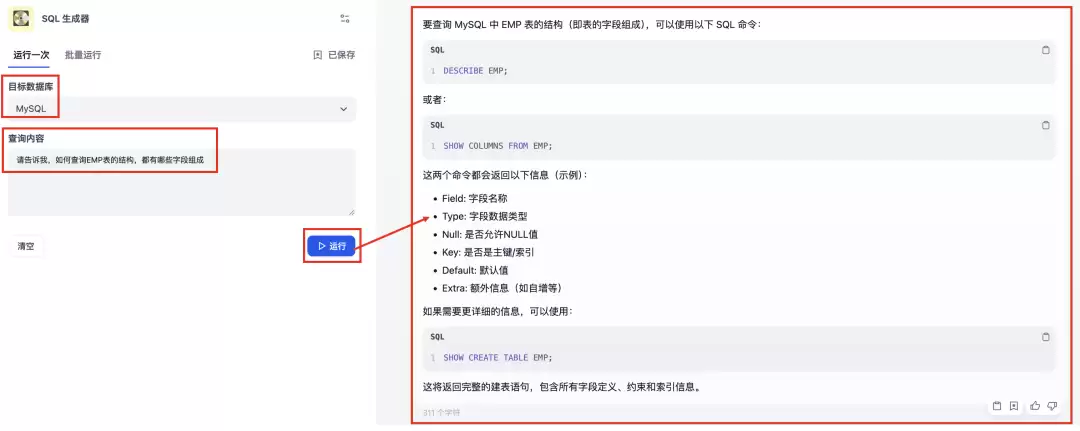
Task: Copy the SHOW COLUMNS FROM EMP code block
Action: pyautogui.click(x=1046, y=125)
